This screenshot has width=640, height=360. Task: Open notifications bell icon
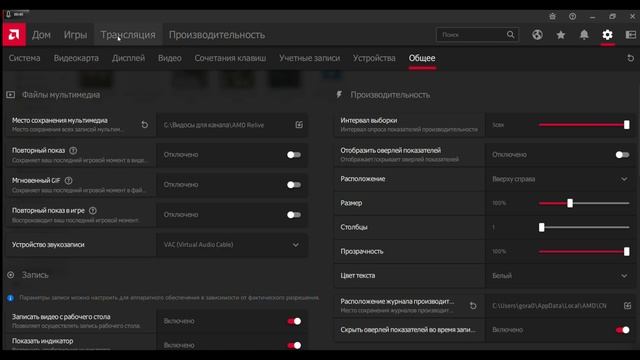pos(584,35)
